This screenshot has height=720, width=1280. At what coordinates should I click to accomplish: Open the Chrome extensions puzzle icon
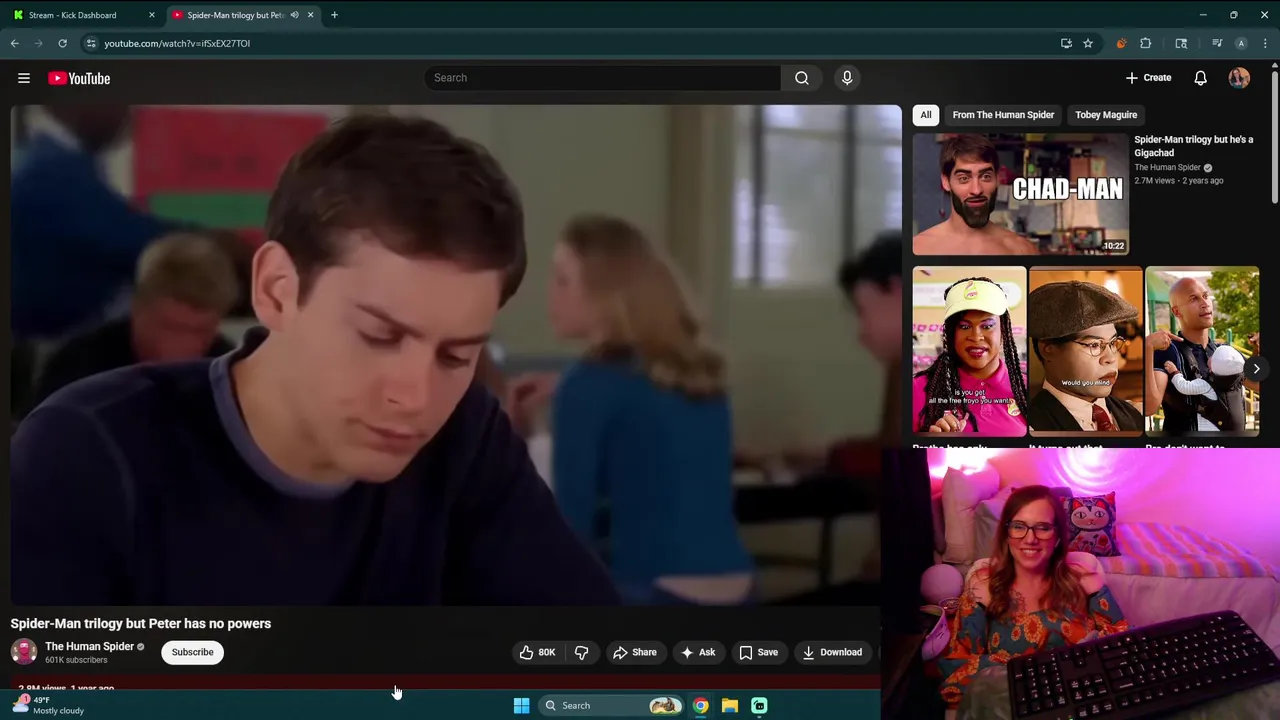pos(1146,43)
